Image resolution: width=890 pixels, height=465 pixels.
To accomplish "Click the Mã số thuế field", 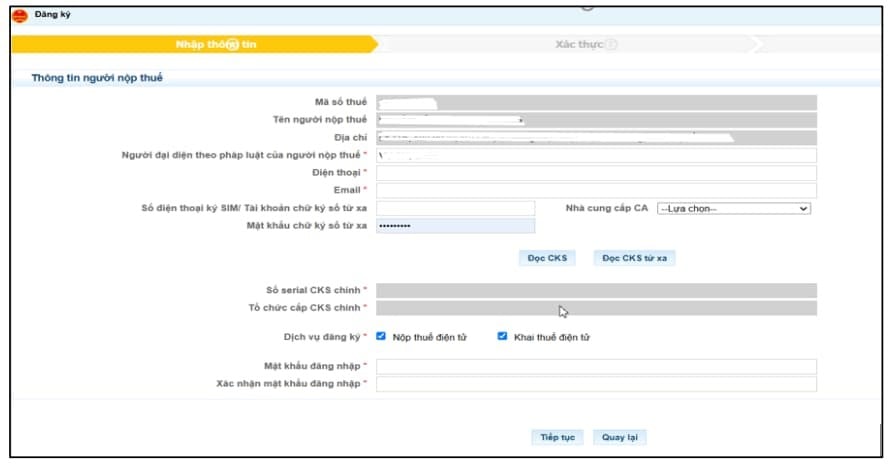I will (597, 102).
